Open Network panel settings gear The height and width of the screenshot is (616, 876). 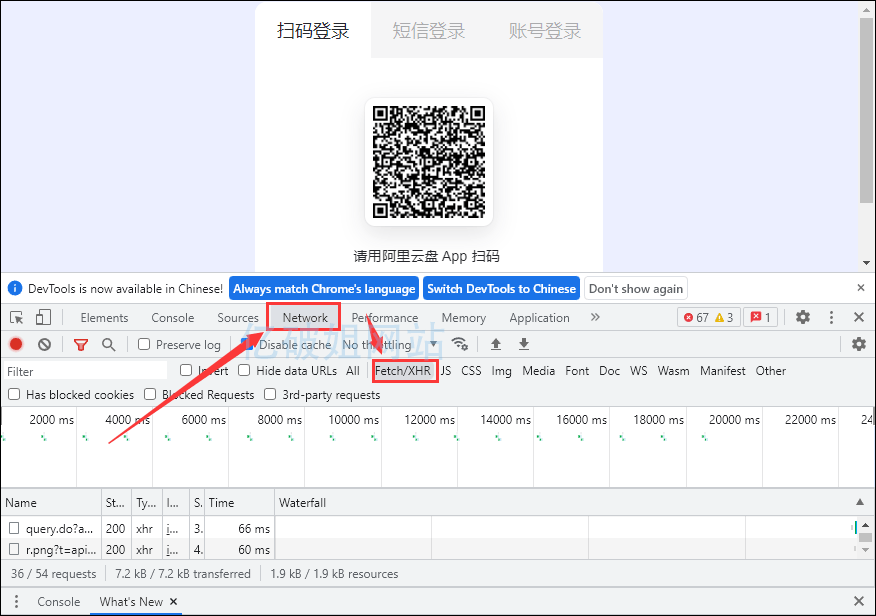859,344
